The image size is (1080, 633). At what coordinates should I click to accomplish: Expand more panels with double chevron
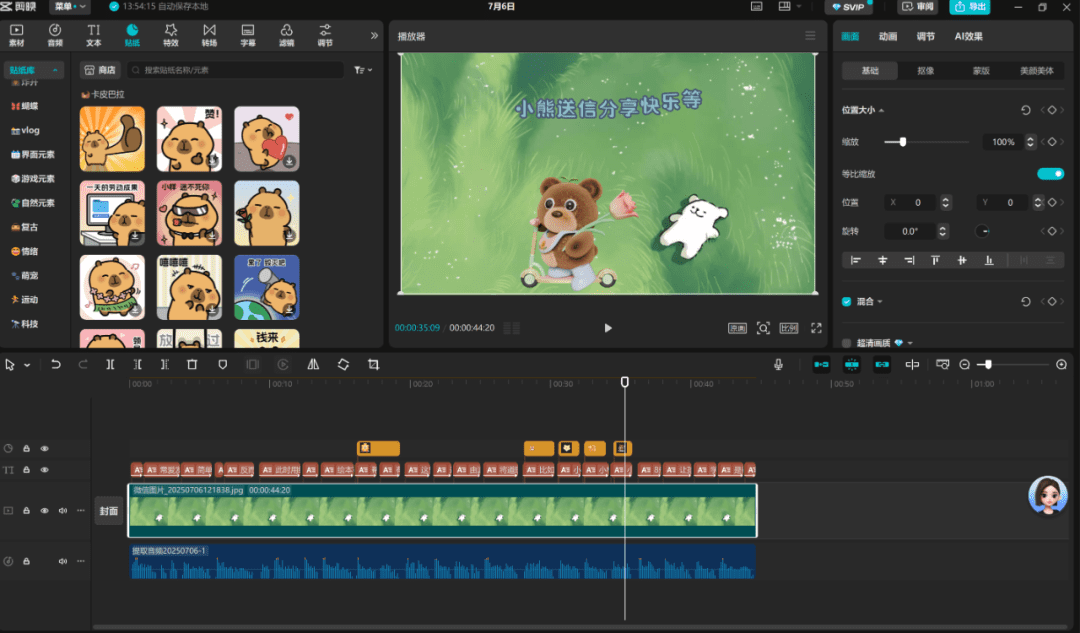(x=374, y=36)
